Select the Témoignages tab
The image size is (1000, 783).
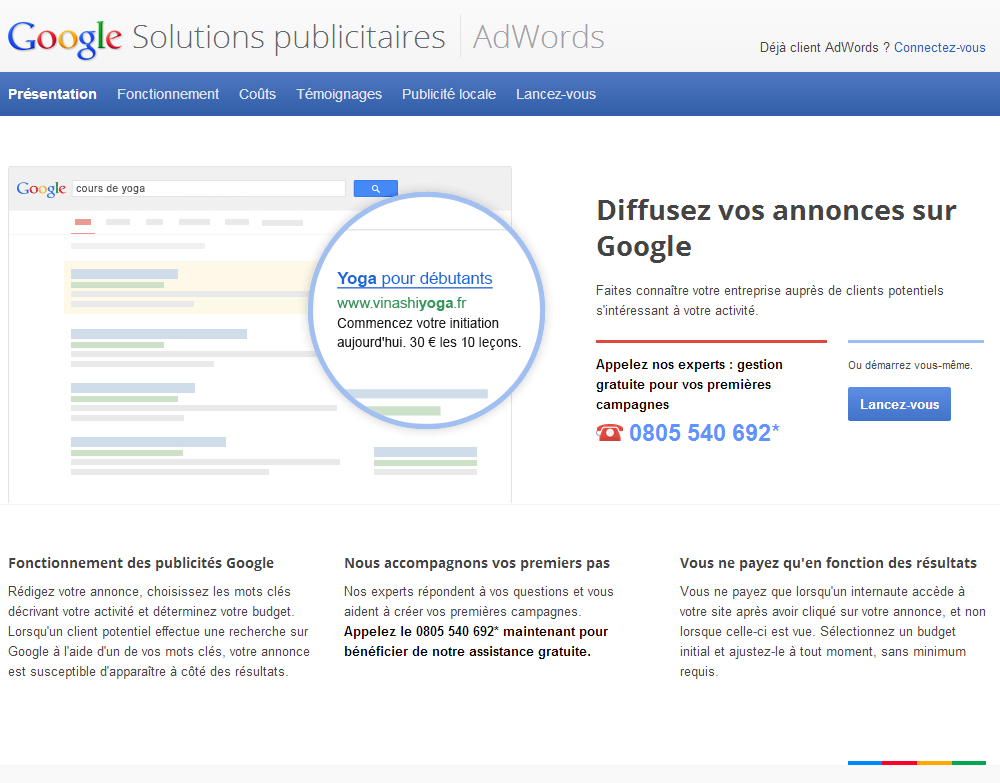pos(339,94)
